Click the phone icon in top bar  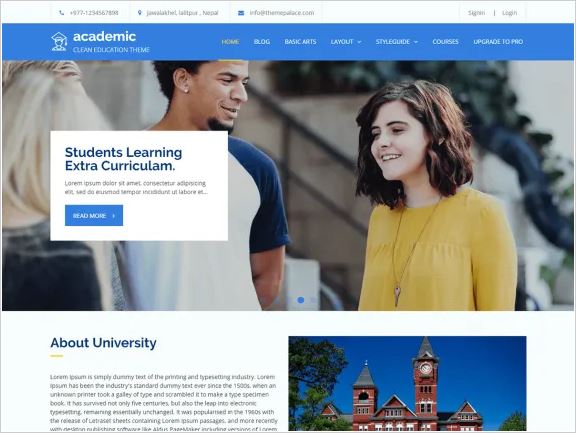point(61,13)
